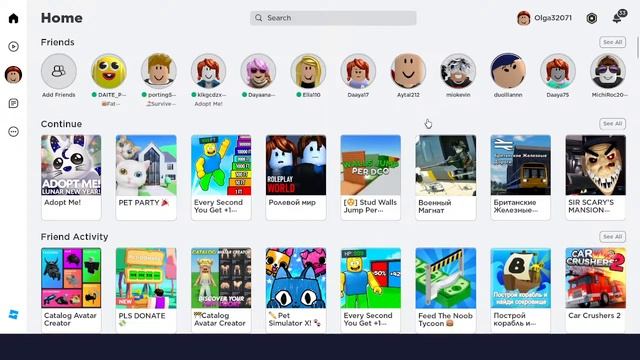Open the chat messages icon in sidebar
Image resolution: width=640 pixels, height=360 pixels.
[13, 103]
